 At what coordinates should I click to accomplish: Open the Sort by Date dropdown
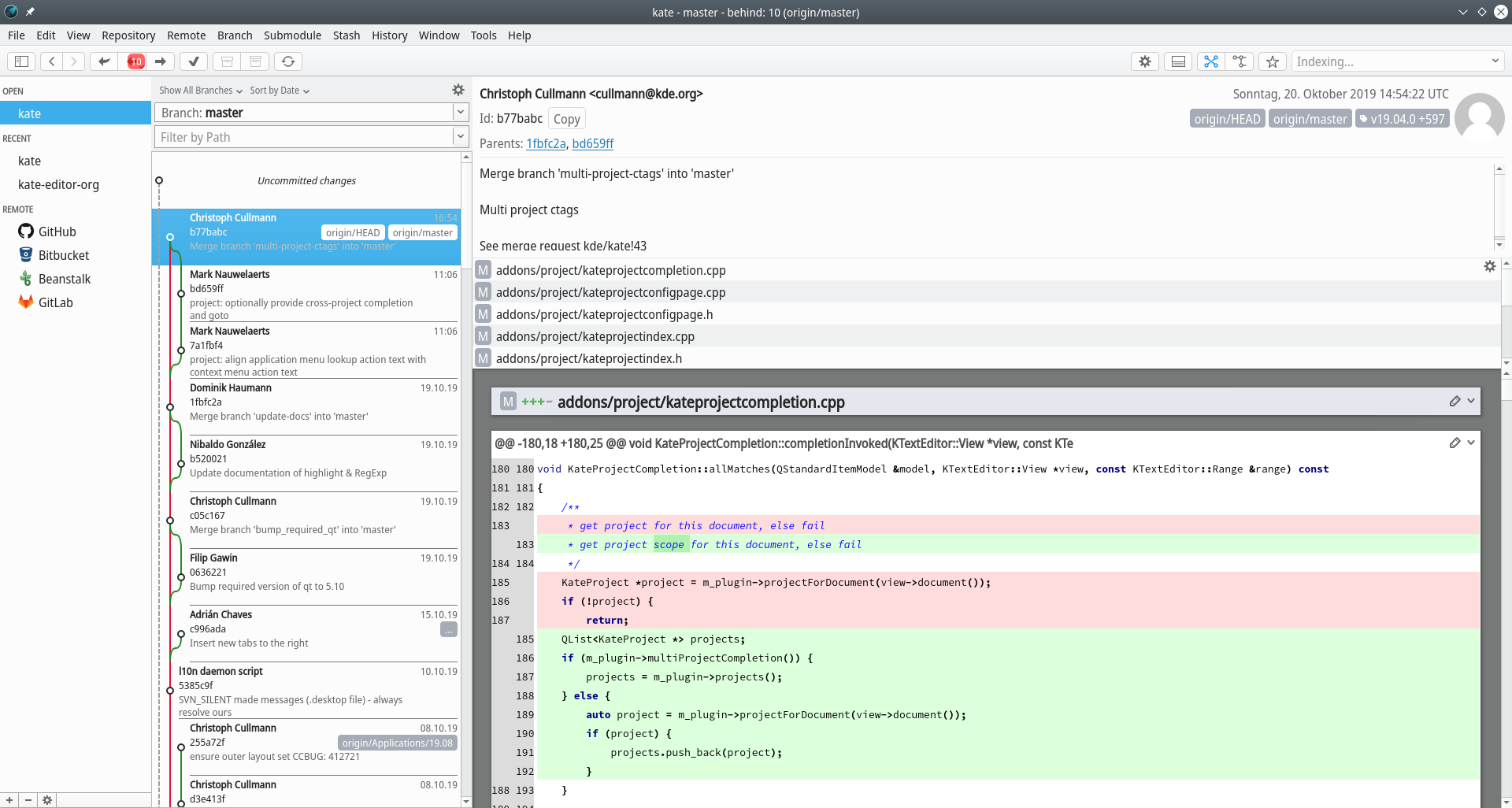coord(280,91)
